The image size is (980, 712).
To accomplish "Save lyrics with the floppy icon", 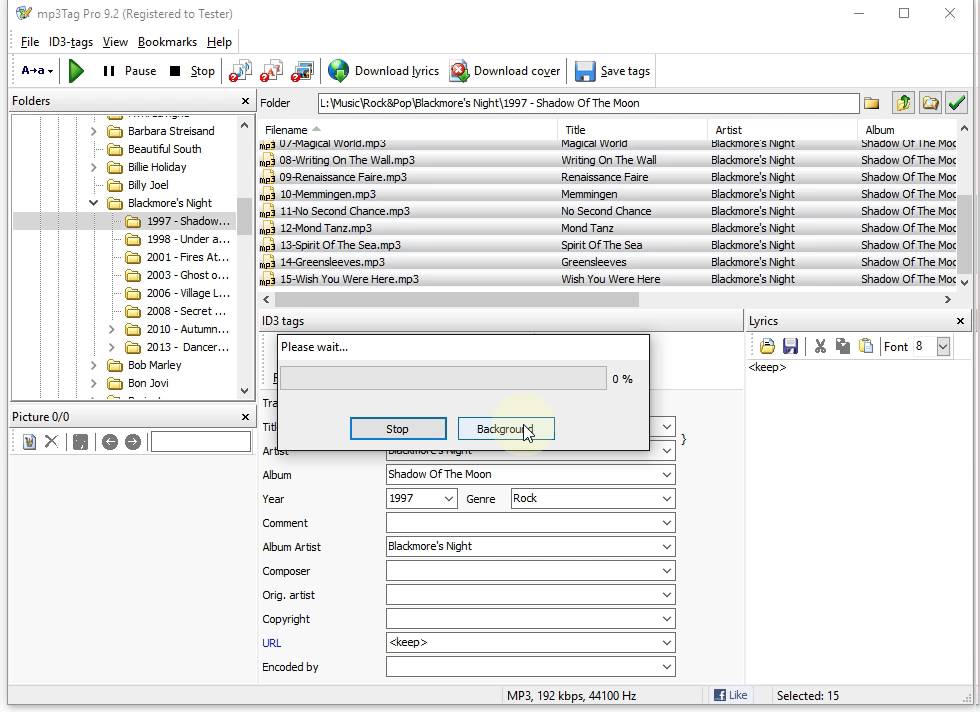I will click(790, 346).
